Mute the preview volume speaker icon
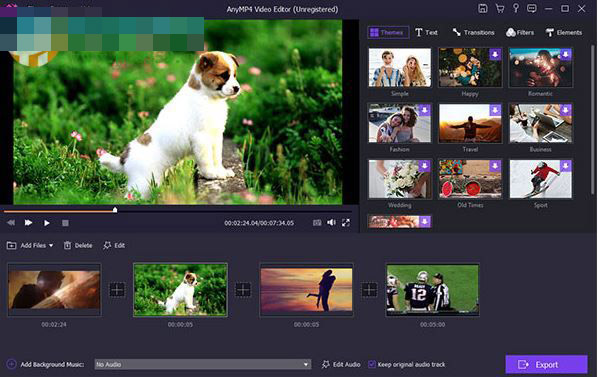Screen dimensions: 598x377 click(331, 223)
